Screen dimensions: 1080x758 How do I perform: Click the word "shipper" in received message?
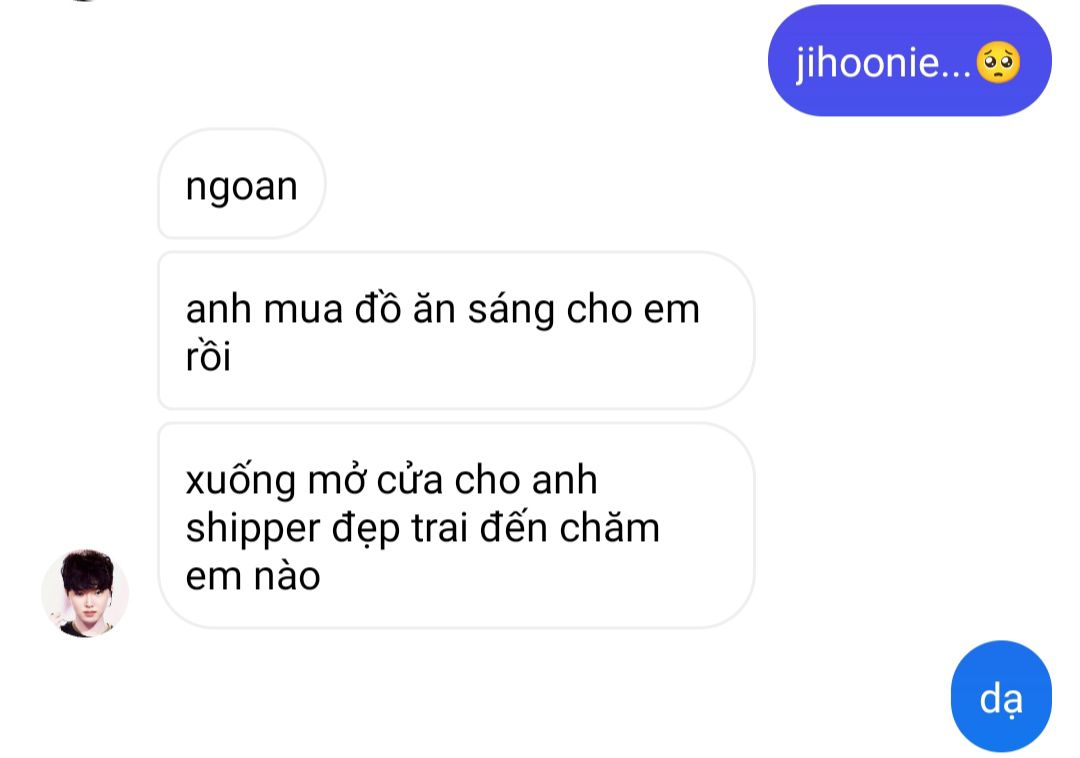click(253, 529)
